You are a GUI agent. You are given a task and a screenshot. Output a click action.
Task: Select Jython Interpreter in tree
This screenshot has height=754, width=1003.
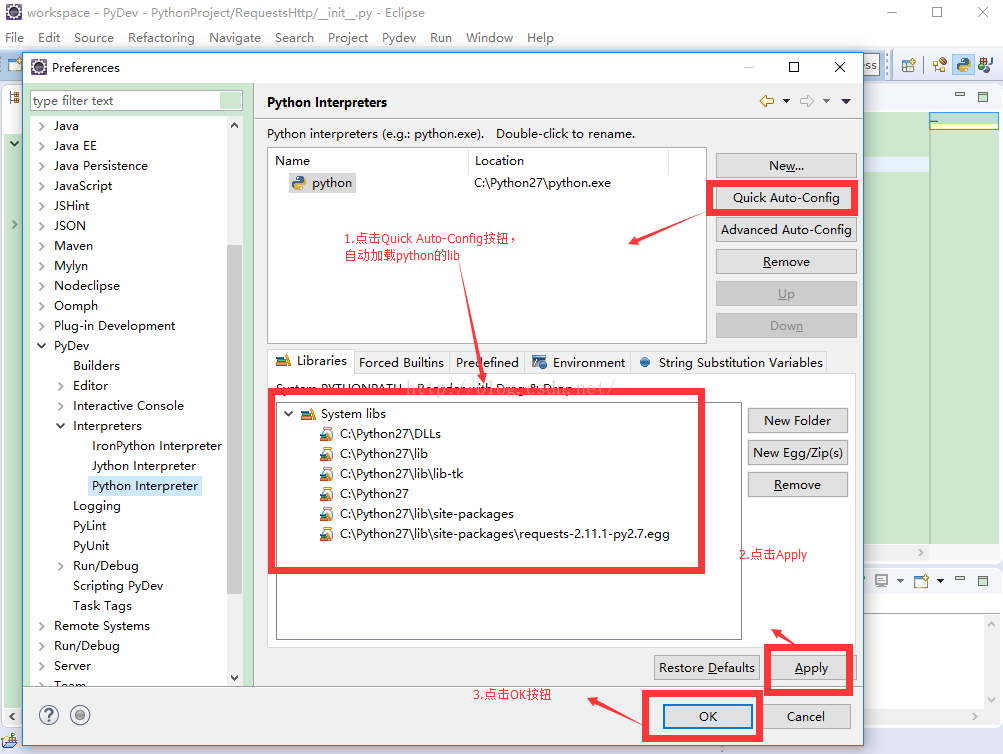point(144,466)
